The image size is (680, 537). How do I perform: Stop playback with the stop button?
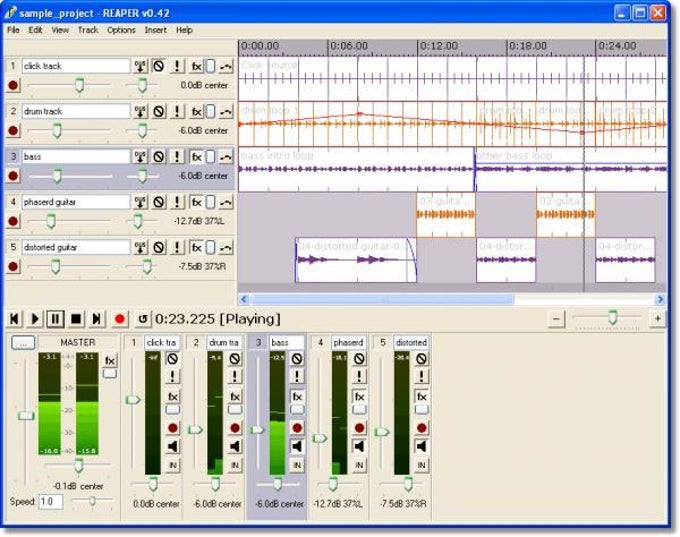(x=76, y=319)
